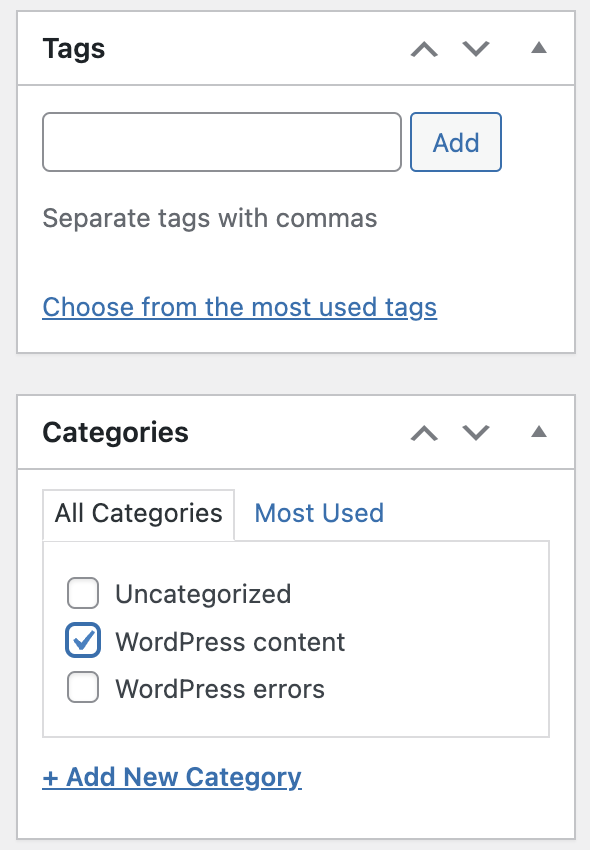The image size is (590, 850).
Task: Focus the tags text input field
Action: point(222,142)
